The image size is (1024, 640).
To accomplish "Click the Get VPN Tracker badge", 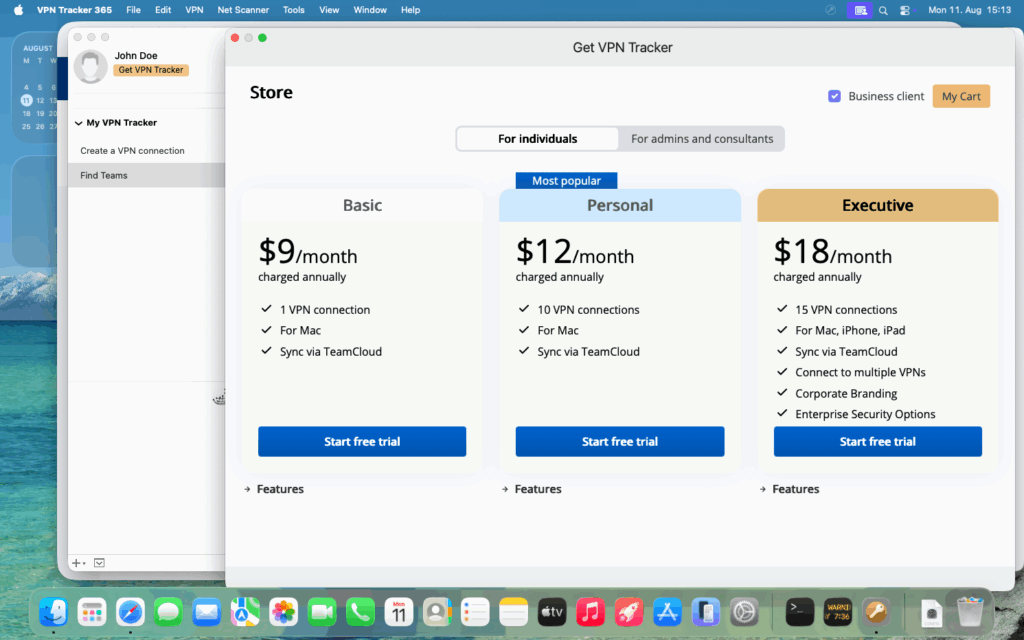I will [x=151, y=70].
